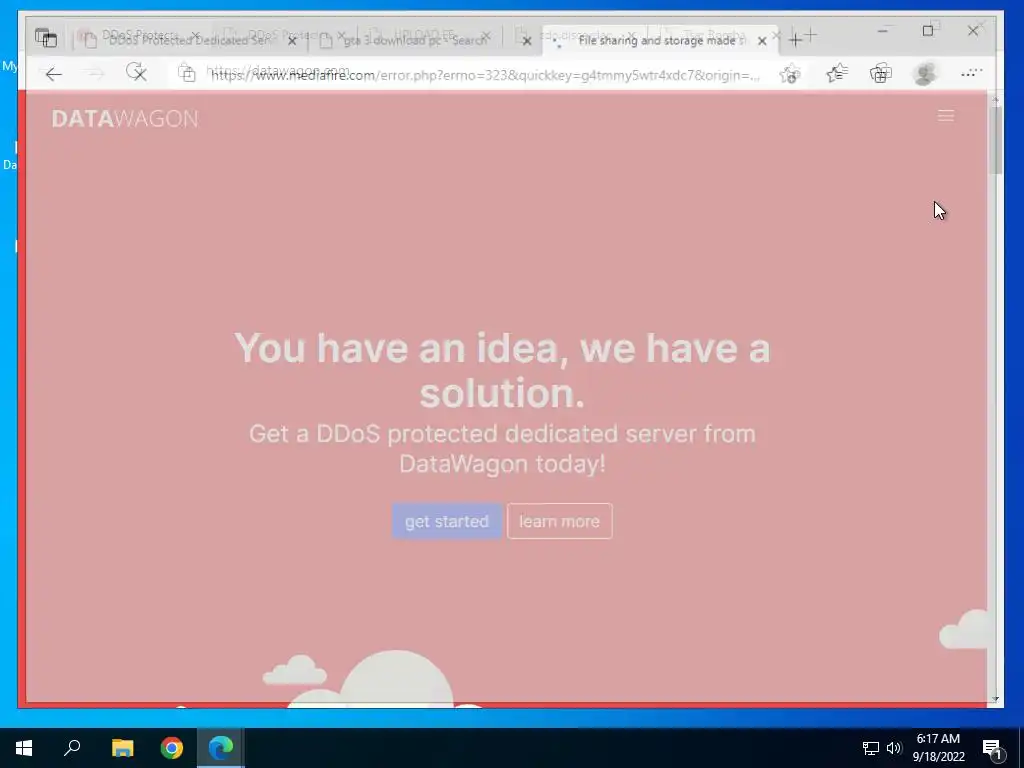Viewport: 1024px width, 768px height.
Task: Click the scrollbar down arrow
Action: 995,699
